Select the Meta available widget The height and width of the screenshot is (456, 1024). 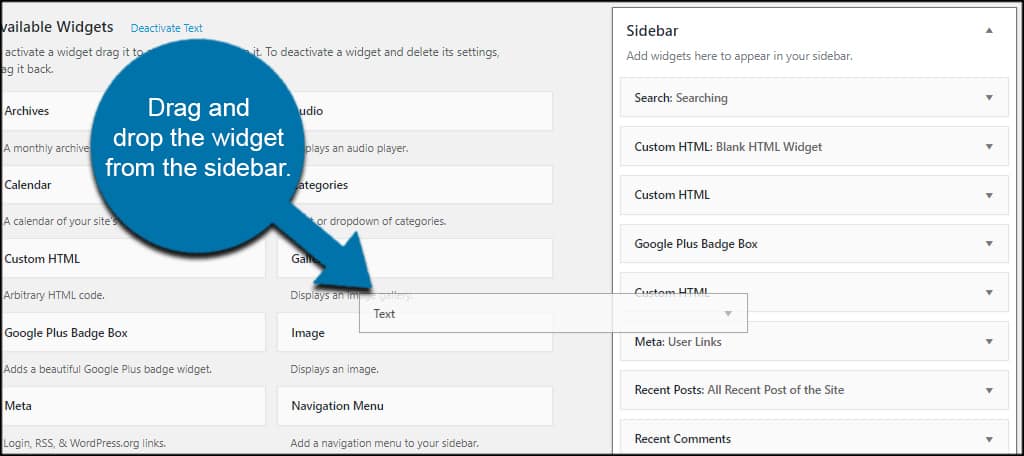[x=133, y=406]
